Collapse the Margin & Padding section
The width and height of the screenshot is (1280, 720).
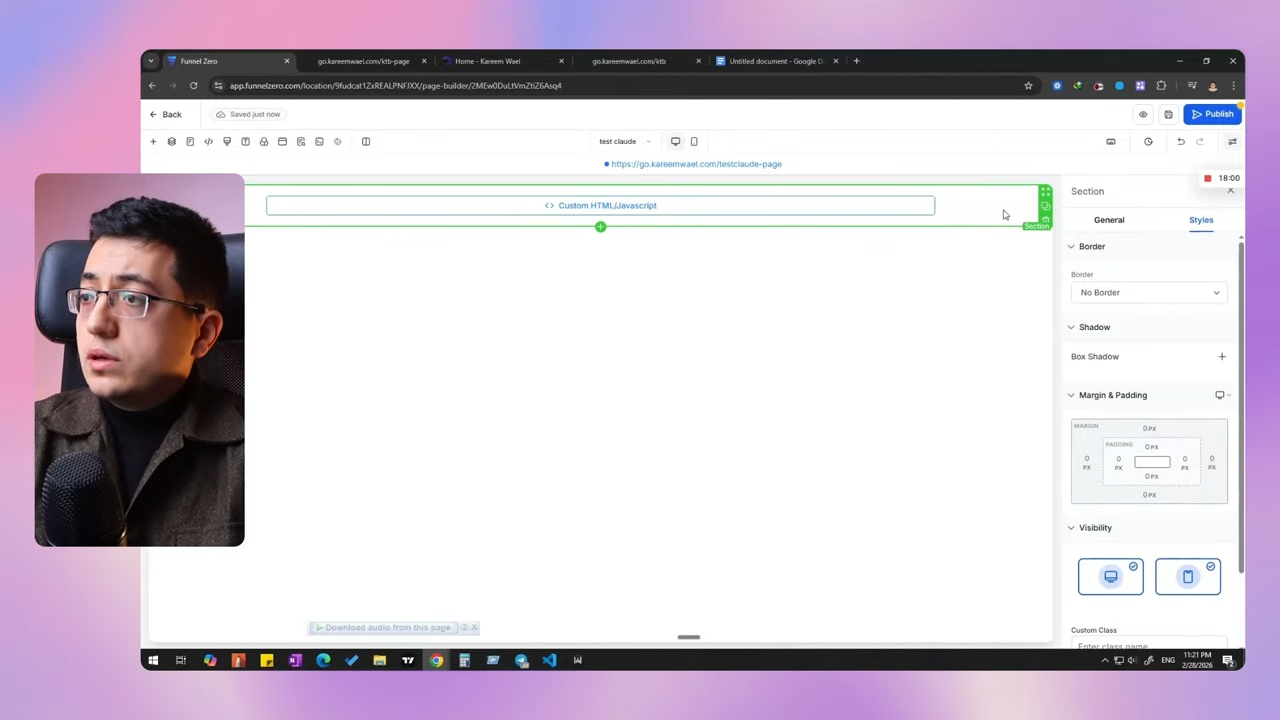coord(1071,395)
